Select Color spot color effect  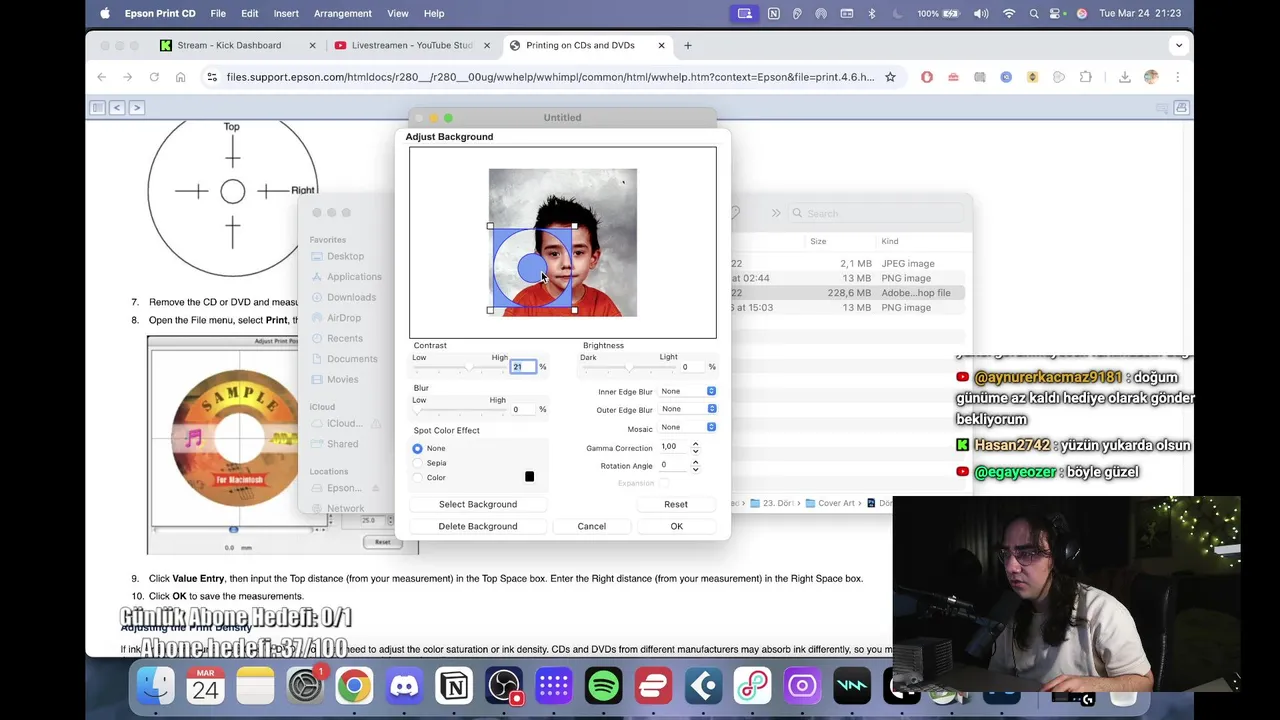[x=418, y=478]
